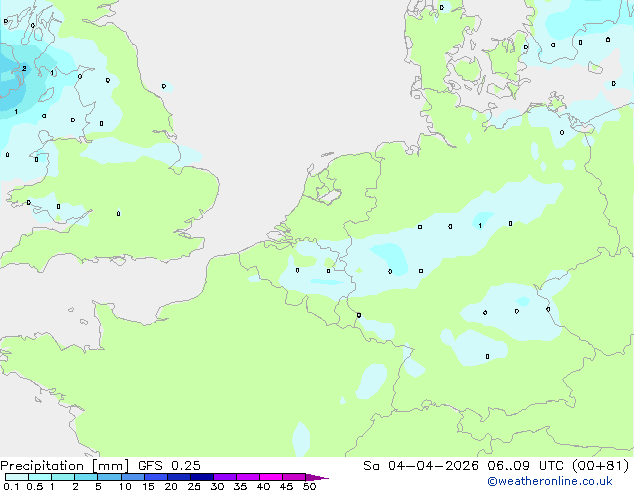Click the legend label '15'
Viewport: 634px width, 490px height.
tap(148, 486)
